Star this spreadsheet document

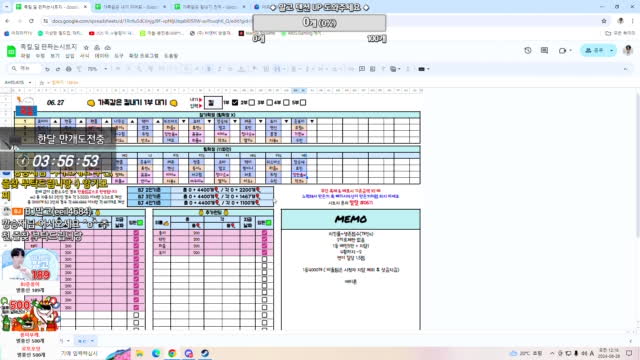(86, 47)
